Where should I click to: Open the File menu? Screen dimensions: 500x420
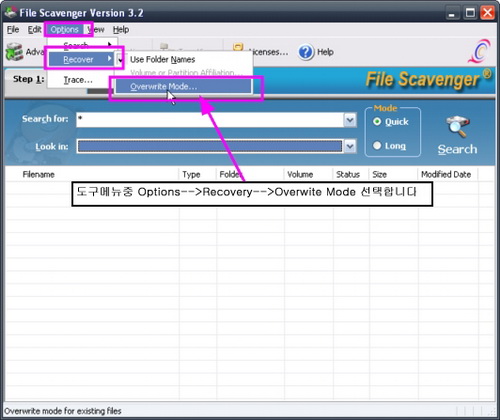(13, 30)
